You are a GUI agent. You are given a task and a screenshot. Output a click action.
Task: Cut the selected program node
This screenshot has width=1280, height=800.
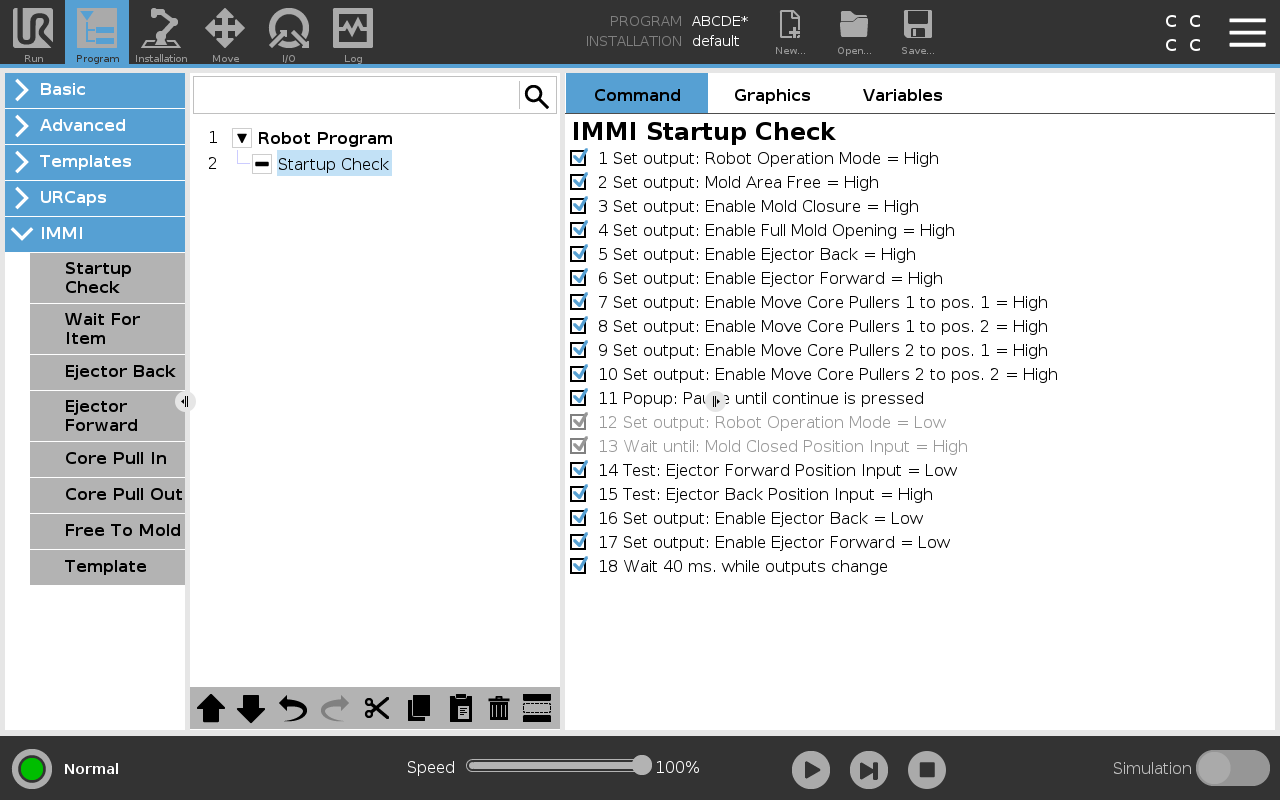click(377, 709)
